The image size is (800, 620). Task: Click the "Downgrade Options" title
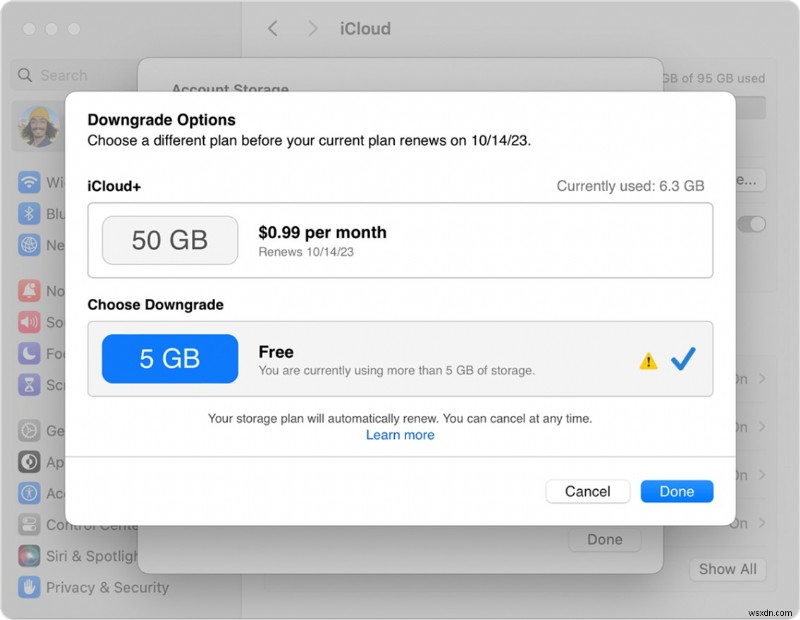[162, 119]
